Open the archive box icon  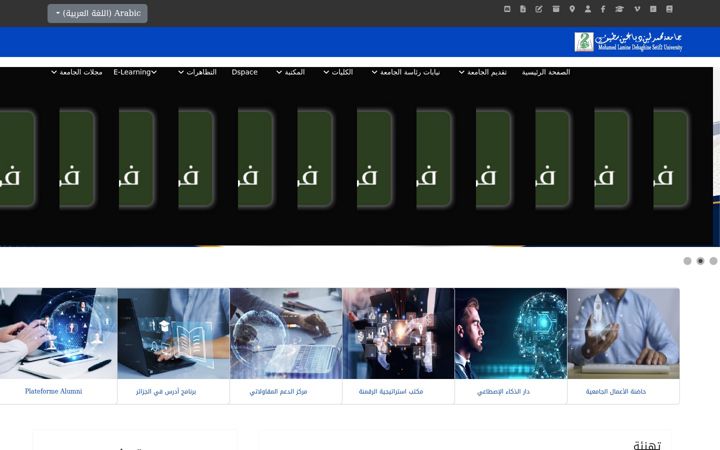pos(556,9)
